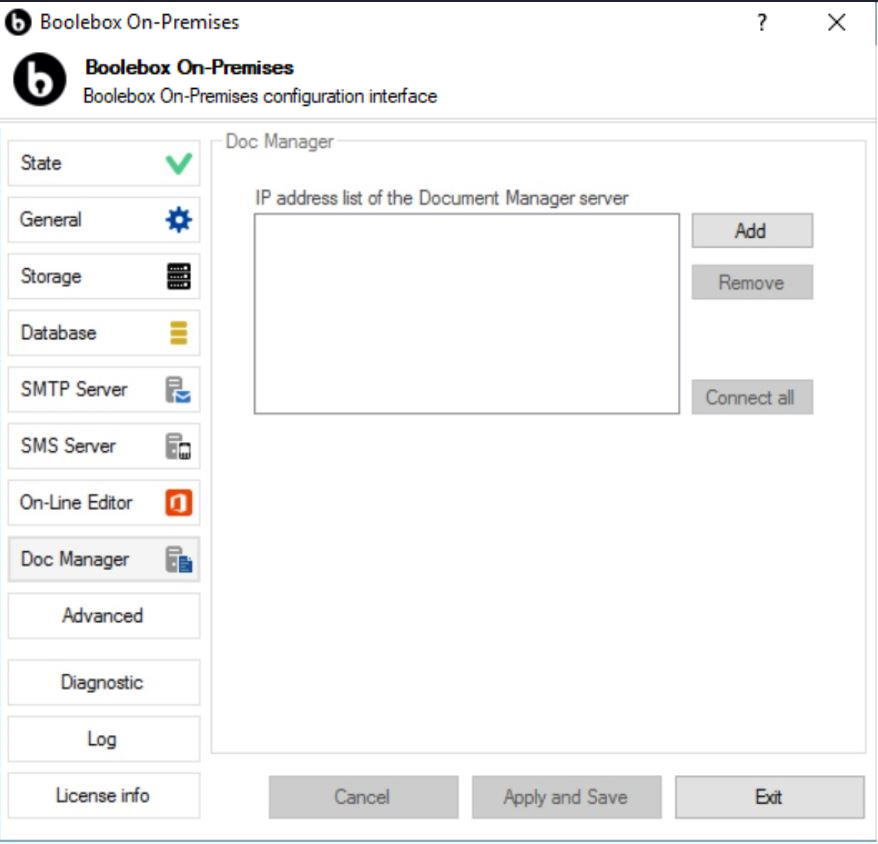Click the SMS Server phone icon
This screenshot has height=844, width=878.
(x=178, y=446)
